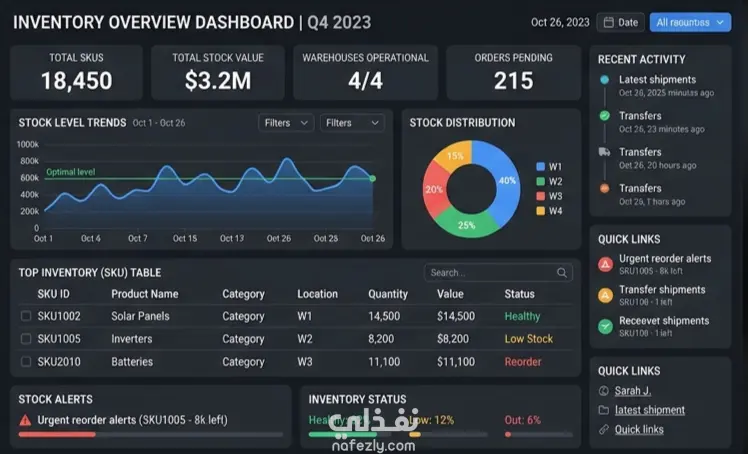Click the red warning triangle in Stock Alerts

pyautogui.click(x=25, y=420)
